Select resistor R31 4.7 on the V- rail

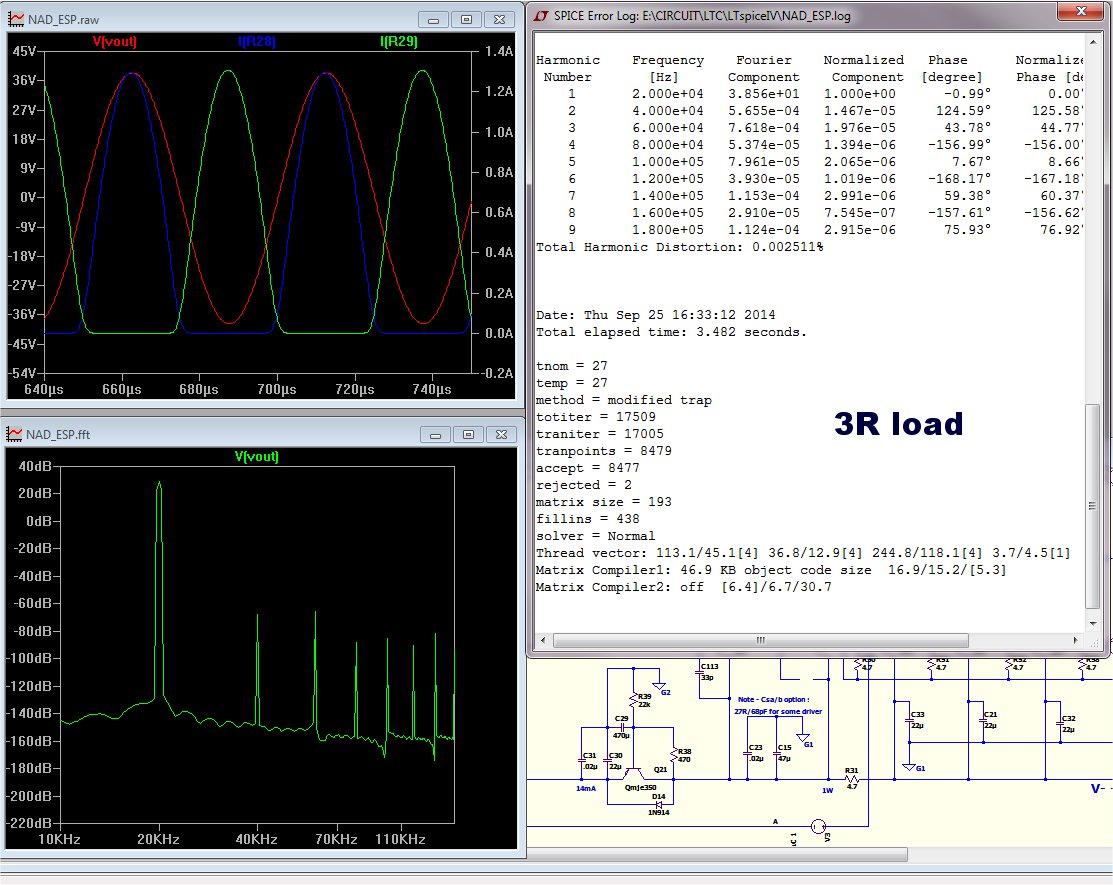point(852,779)
